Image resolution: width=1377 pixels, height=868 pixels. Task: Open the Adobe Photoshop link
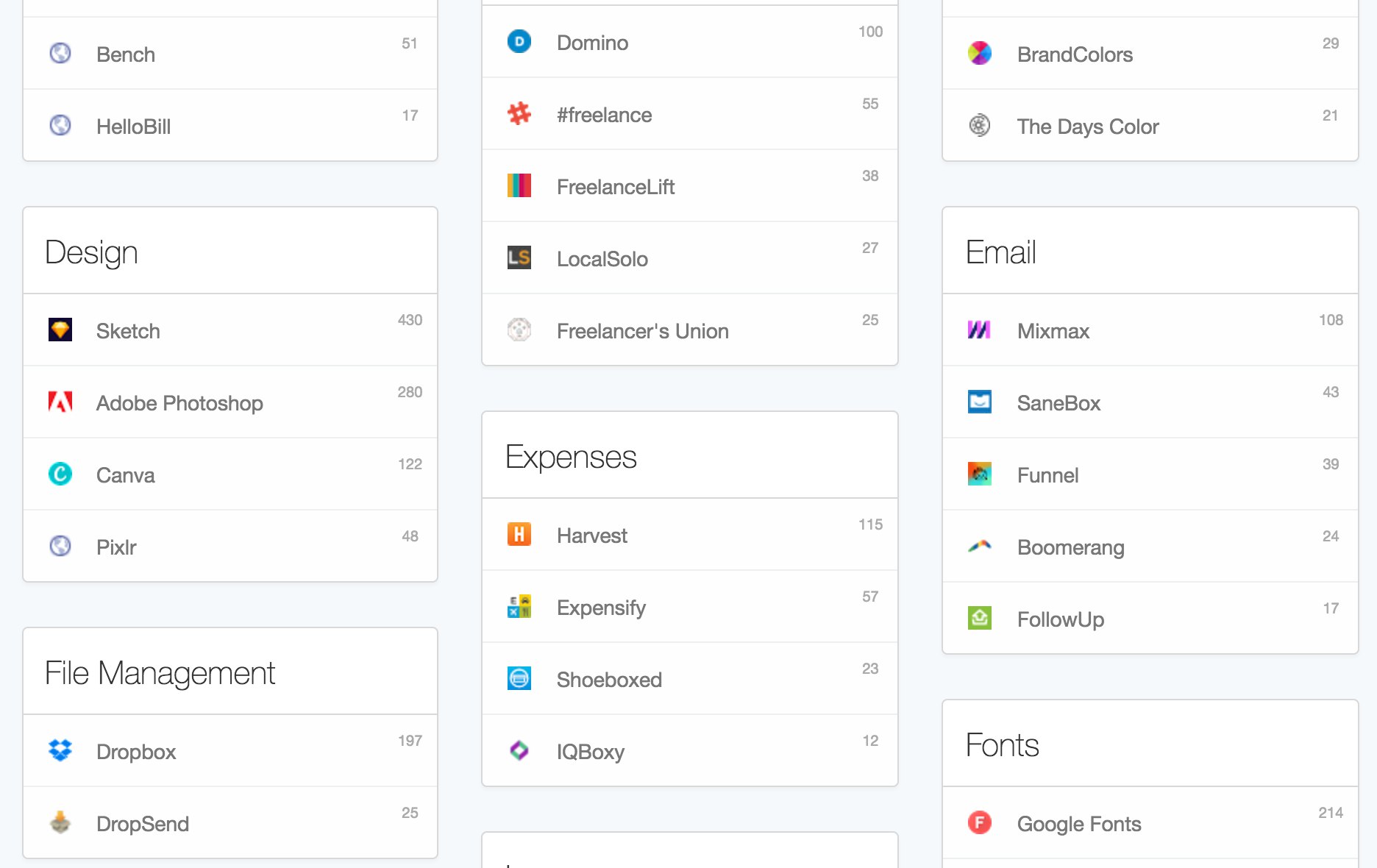(179, 403)
